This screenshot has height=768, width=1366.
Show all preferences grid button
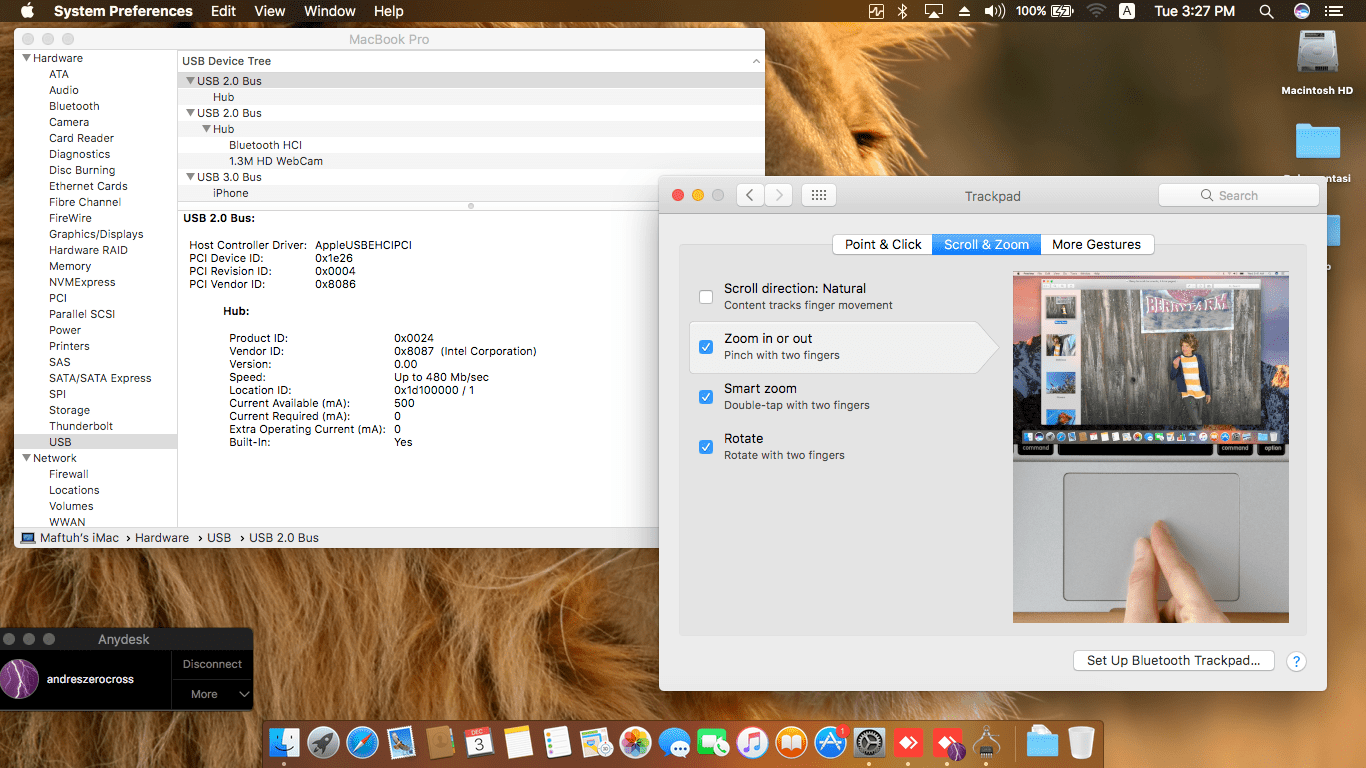[818, 195]
